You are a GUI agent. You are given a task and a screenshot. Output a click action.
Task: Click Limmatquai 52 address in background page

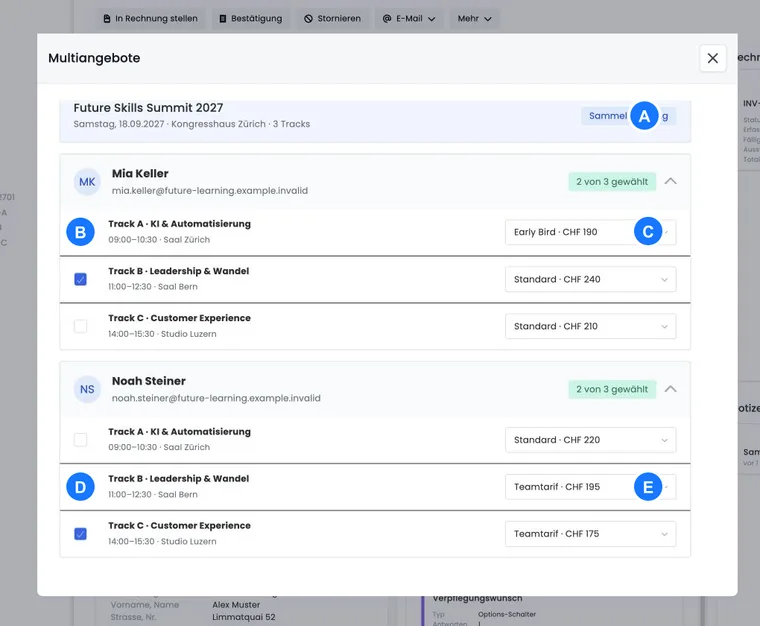(244, 617)
